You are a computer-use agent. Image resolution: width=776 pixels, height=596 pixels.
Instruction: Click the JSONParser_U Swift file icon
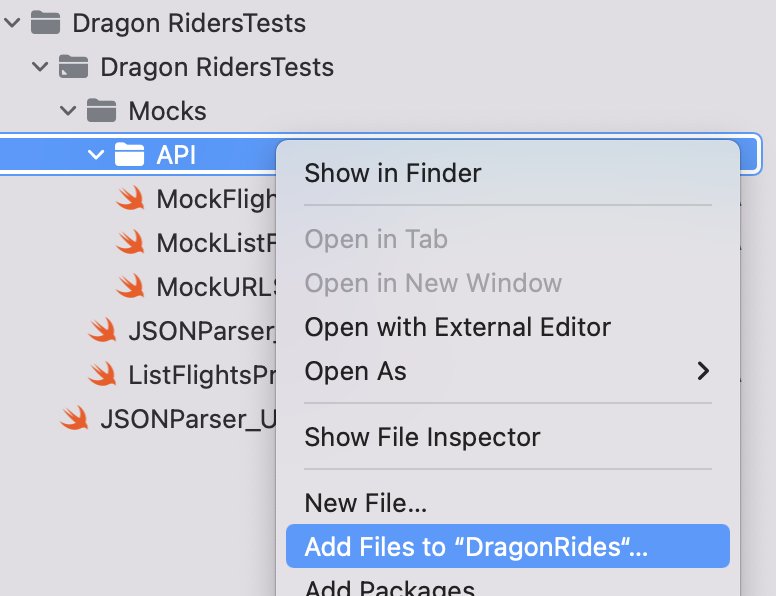pyautogui.click(x=74, y=418)
